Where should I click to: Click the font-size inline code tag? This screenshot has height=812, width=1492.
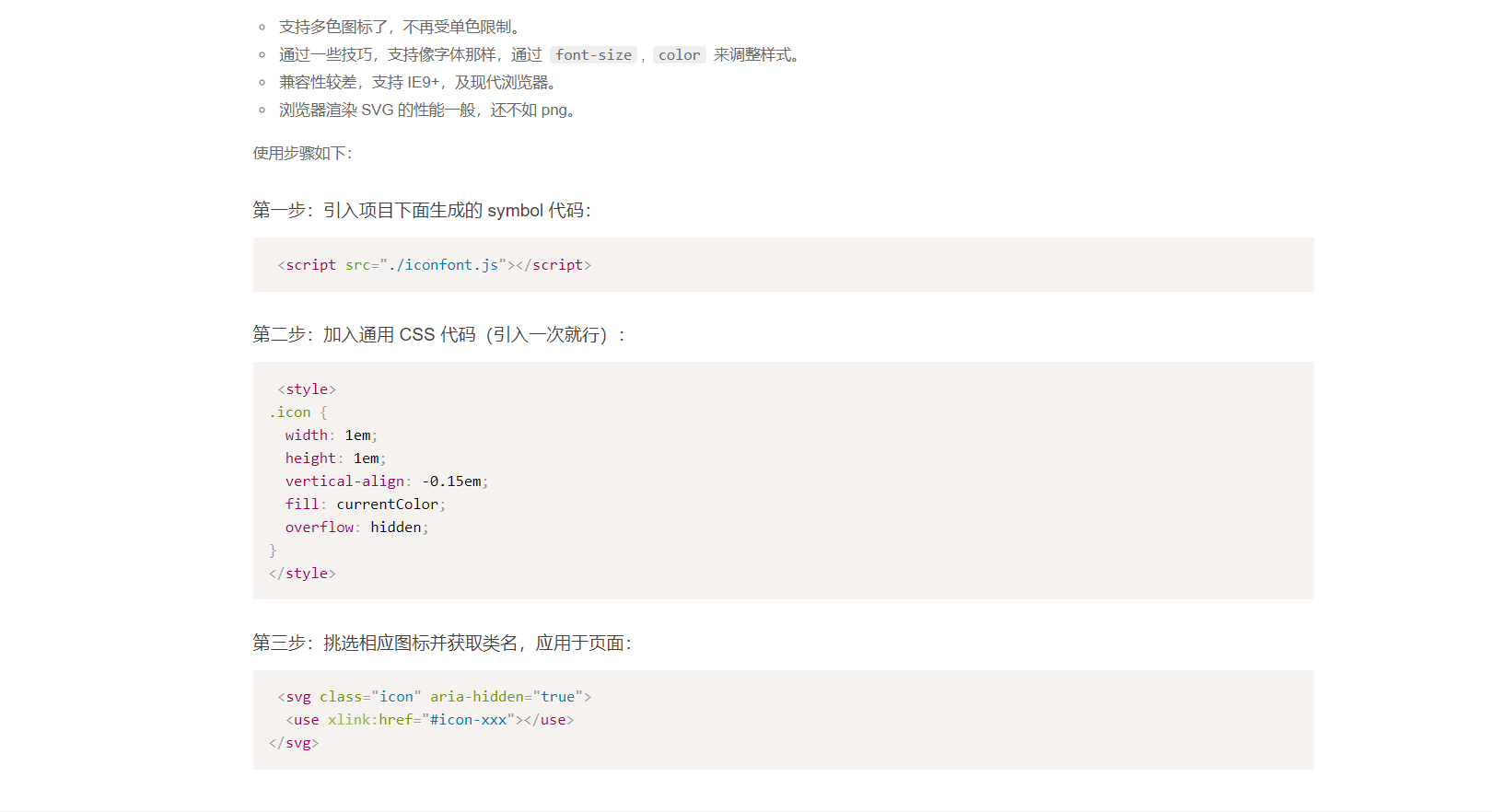coord(594,55)
